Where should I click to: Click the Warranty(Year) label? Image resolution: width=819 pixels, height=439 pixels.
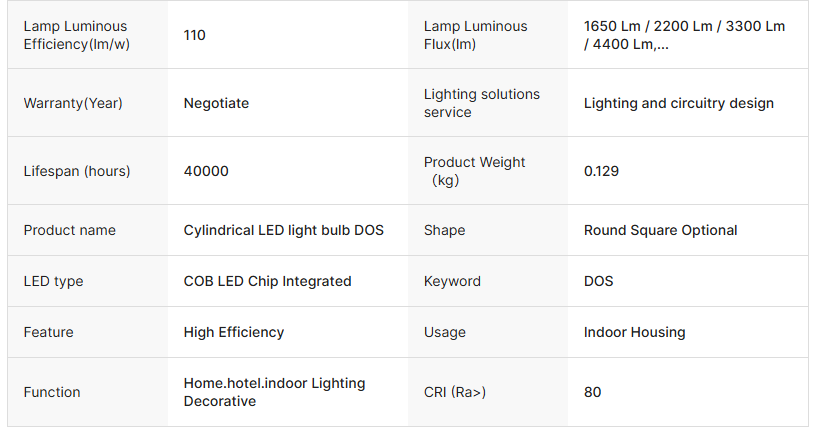[x=73, y=103]
